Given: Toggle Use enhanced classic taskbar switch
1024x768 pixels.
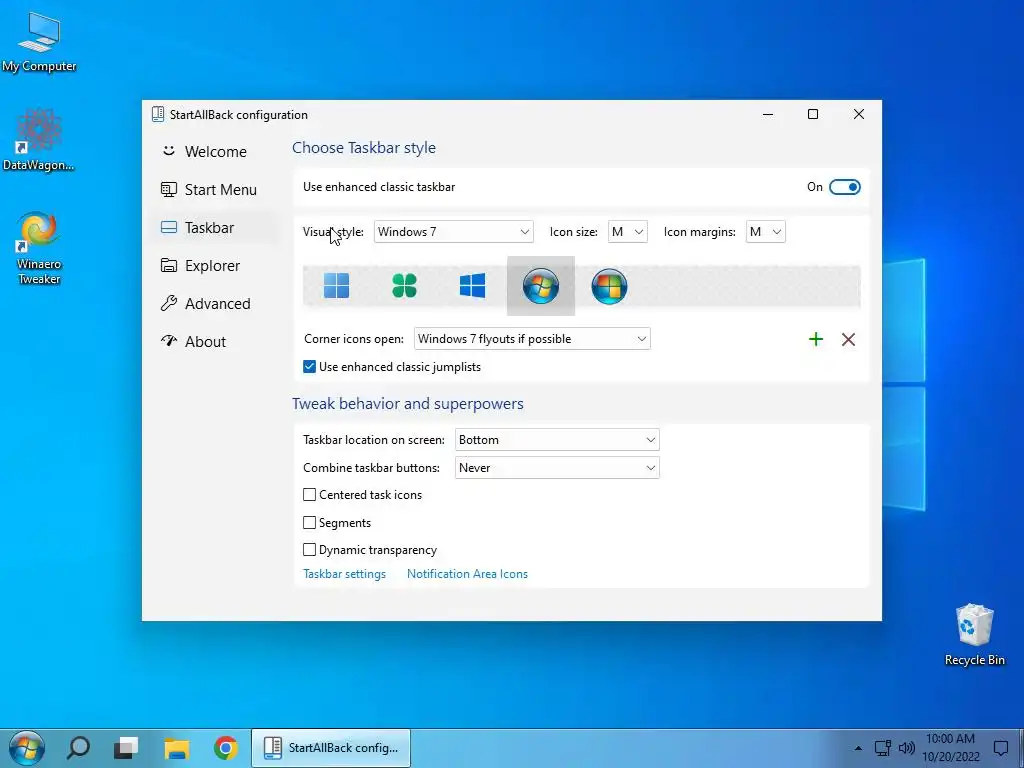Looking at the screenshot, I should pyautogui.click(x=844, y=187).
